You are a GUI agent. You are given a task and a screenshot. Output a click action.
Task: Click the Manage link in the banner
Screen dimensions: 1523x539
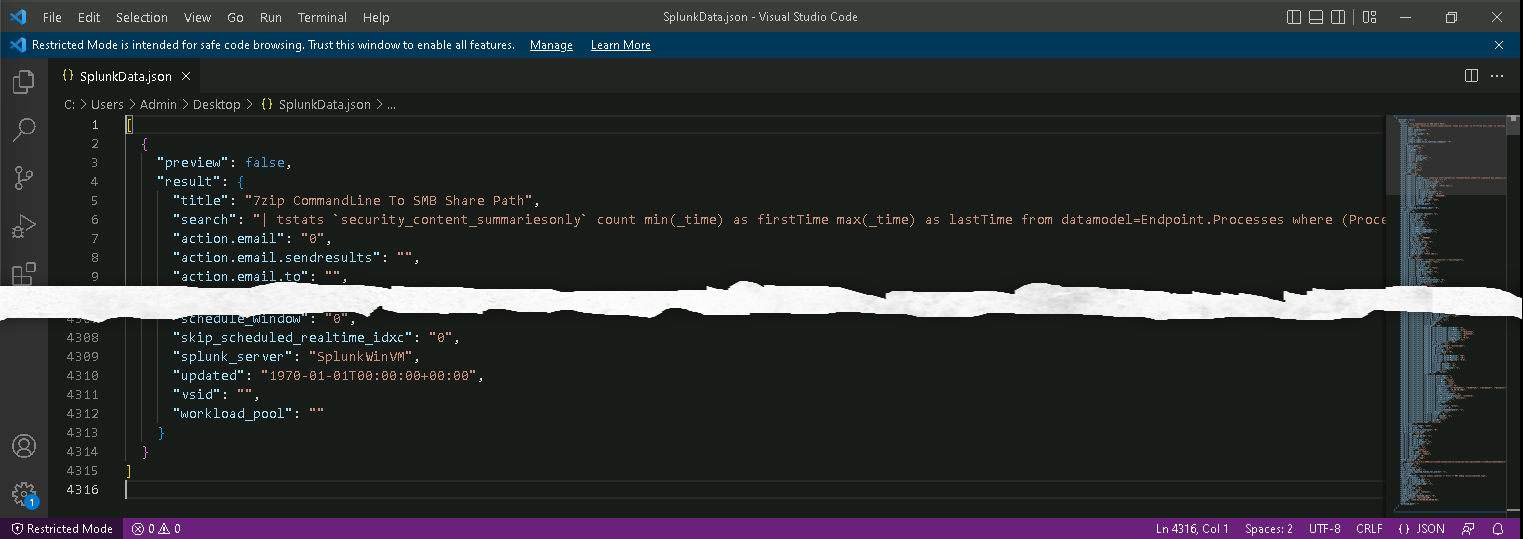click(x=551, y=45)
